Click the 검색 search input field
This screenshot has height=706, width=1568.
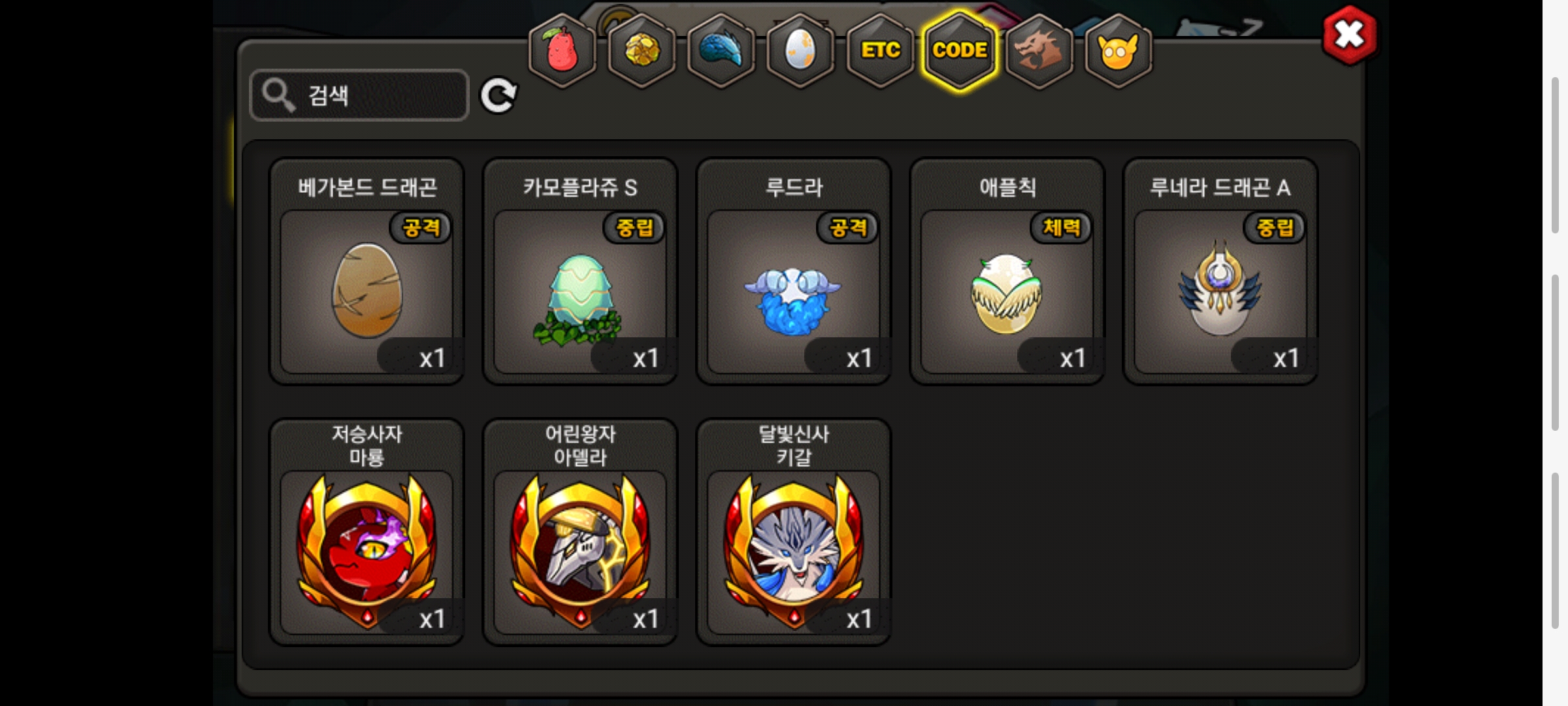359,95
